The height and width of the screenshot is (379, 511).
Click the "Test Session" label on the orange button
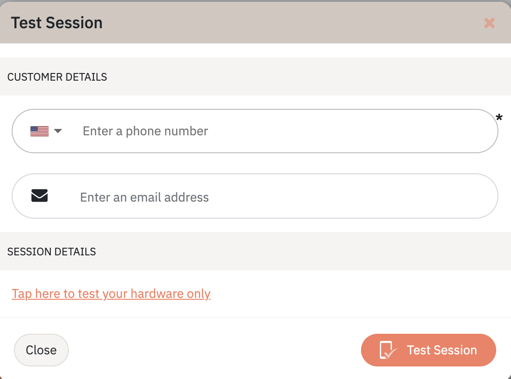click(442, 350)
